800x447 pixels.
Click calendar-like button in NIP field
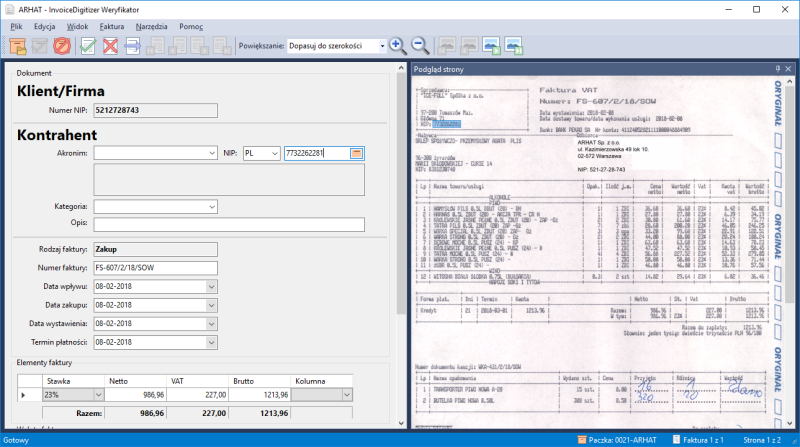(357, 153)
